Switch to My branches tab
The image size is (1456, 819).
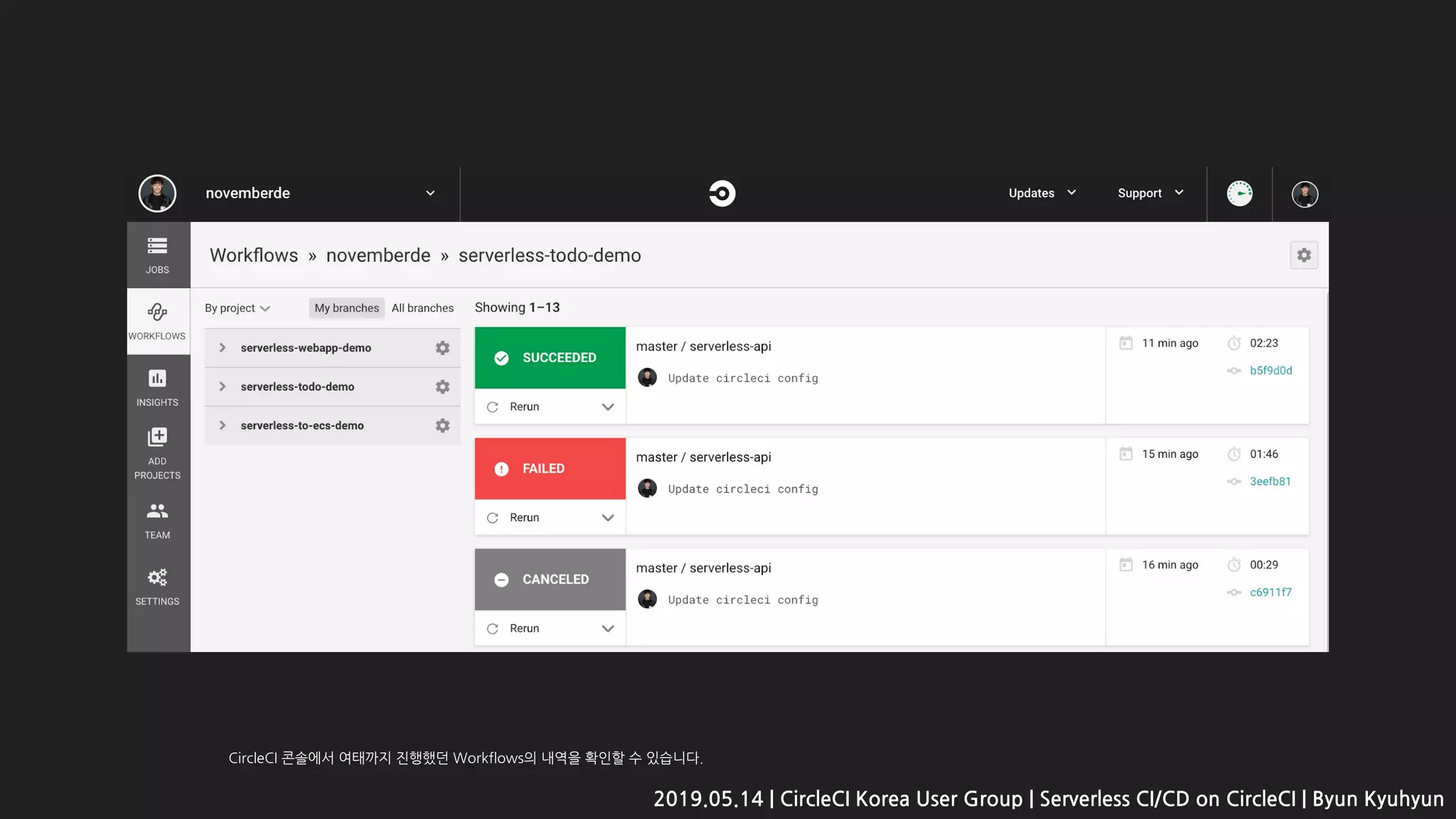347,308
